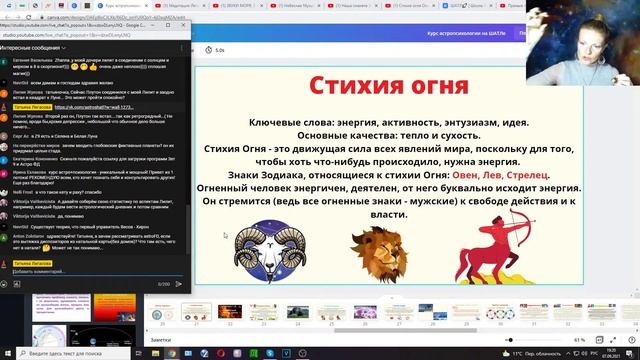This screenshot has width=640, height=360.
Task: Open Opera from the taskbar
Action: click(x=221, y=353)
